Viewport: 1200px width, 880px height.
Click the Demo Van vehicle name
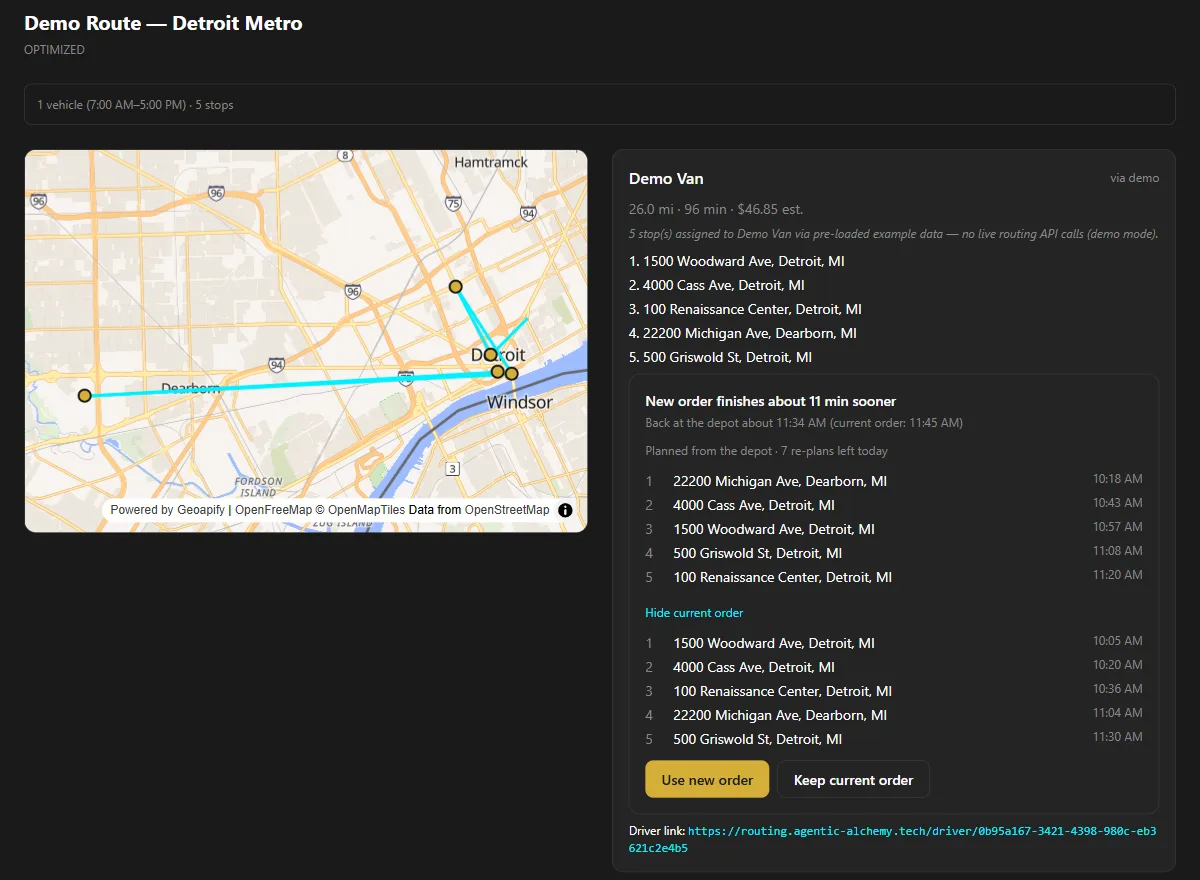tap(666, 179)
